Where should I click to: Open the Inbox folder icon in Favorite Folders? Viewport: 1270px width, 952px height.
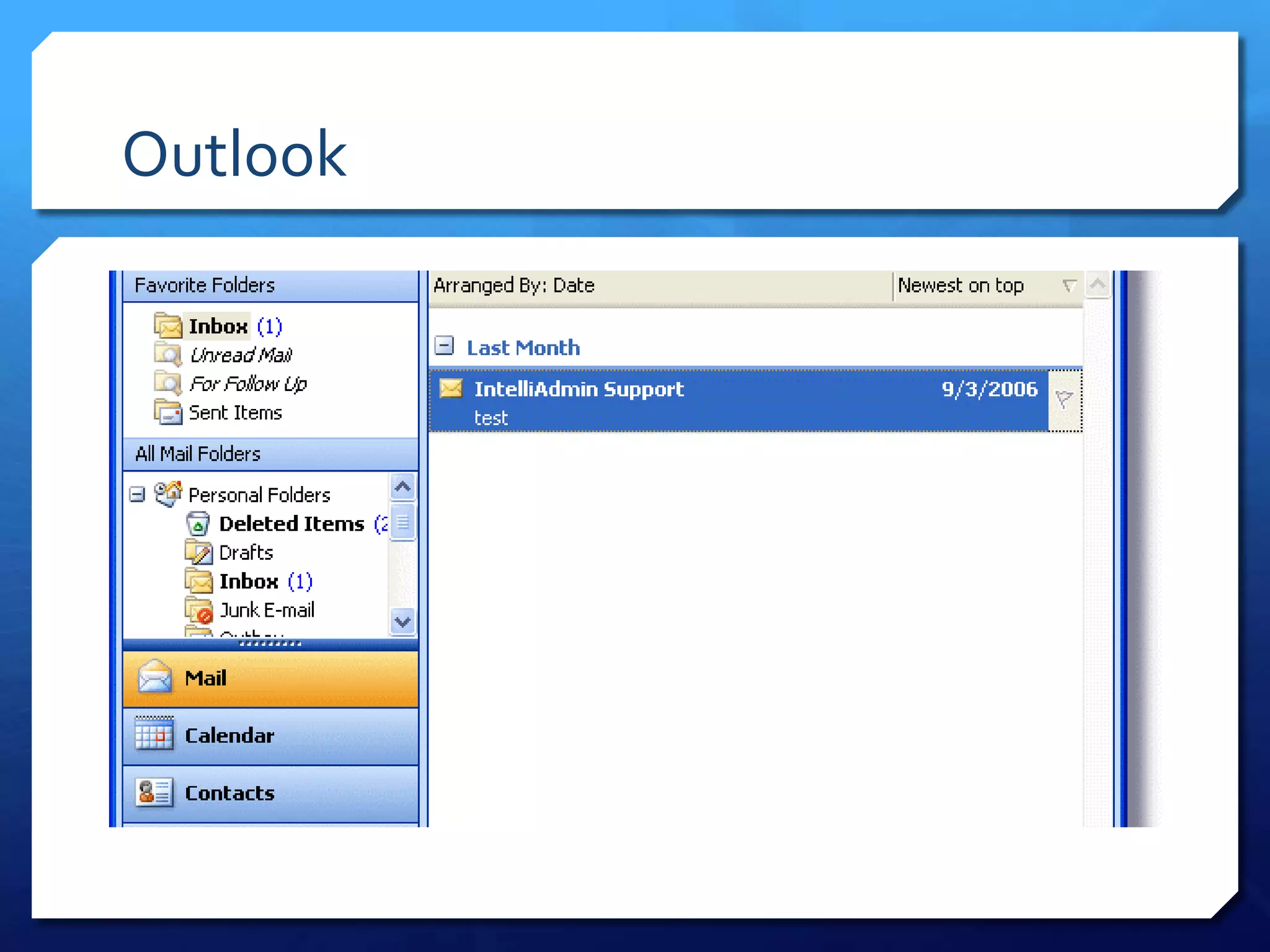[x=167, y=325]
